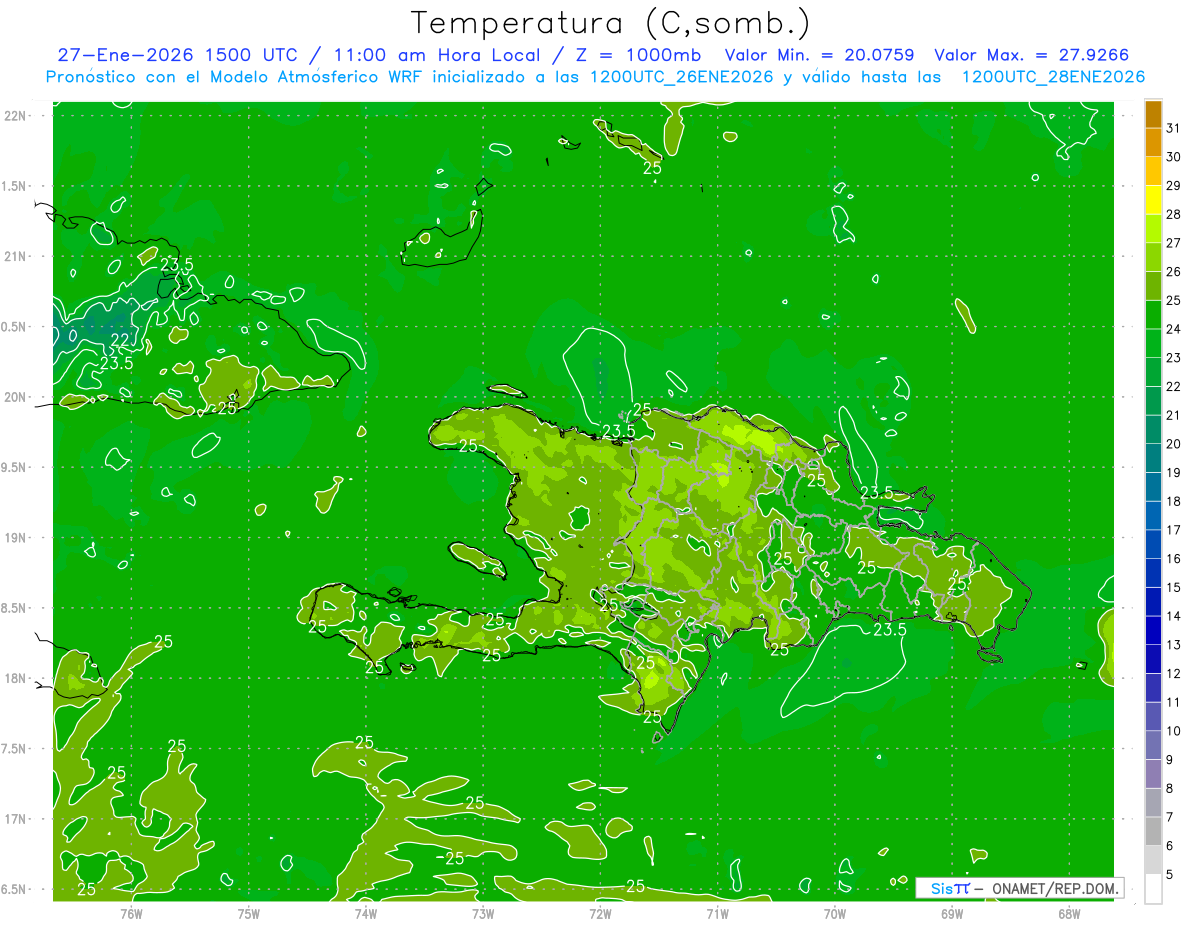
Task: Click the Temperatura (C,somb.) title
Action: point(611,23)
